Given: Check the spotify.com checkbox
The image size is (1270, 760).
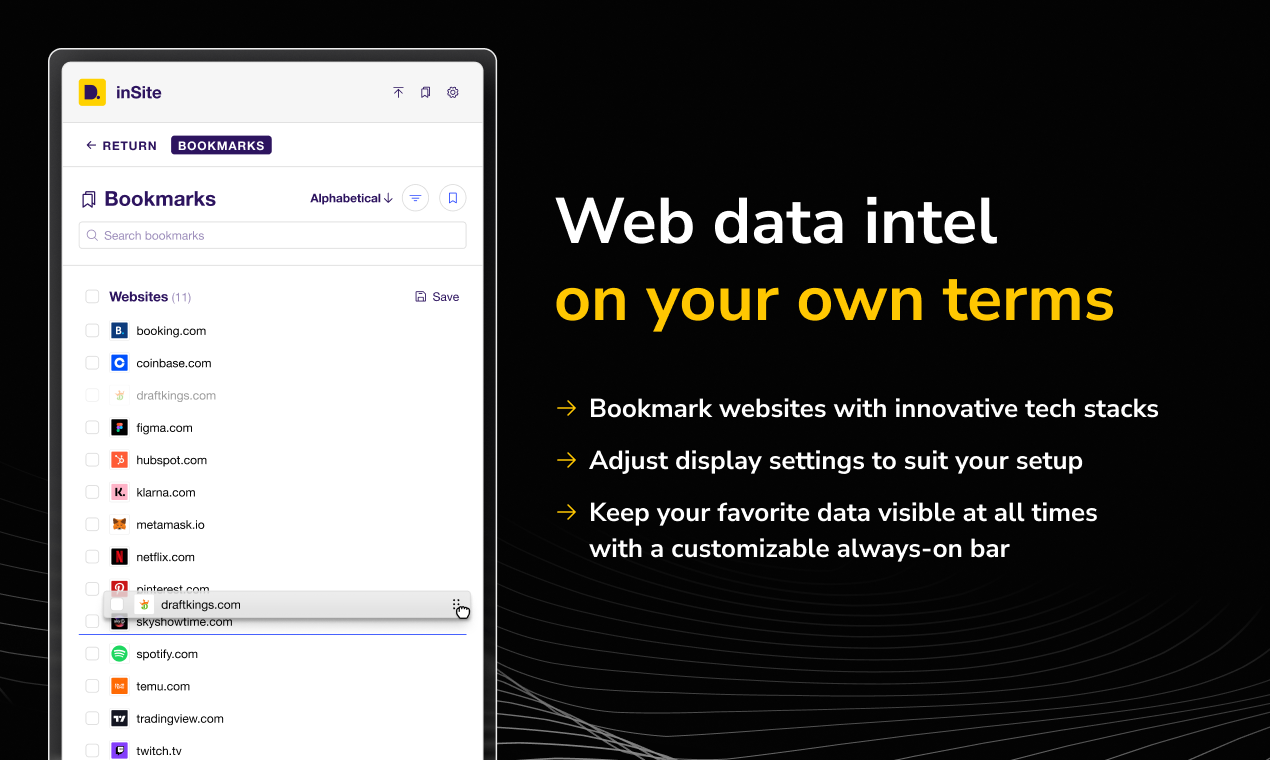Looking at the screenshot, I should [92, 654].
